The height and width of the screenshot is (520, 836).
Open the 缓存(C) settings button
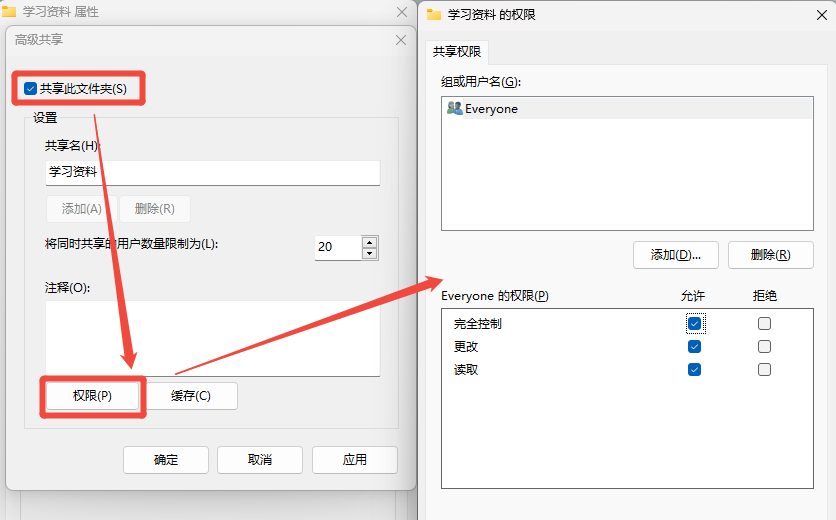[191, 396]
